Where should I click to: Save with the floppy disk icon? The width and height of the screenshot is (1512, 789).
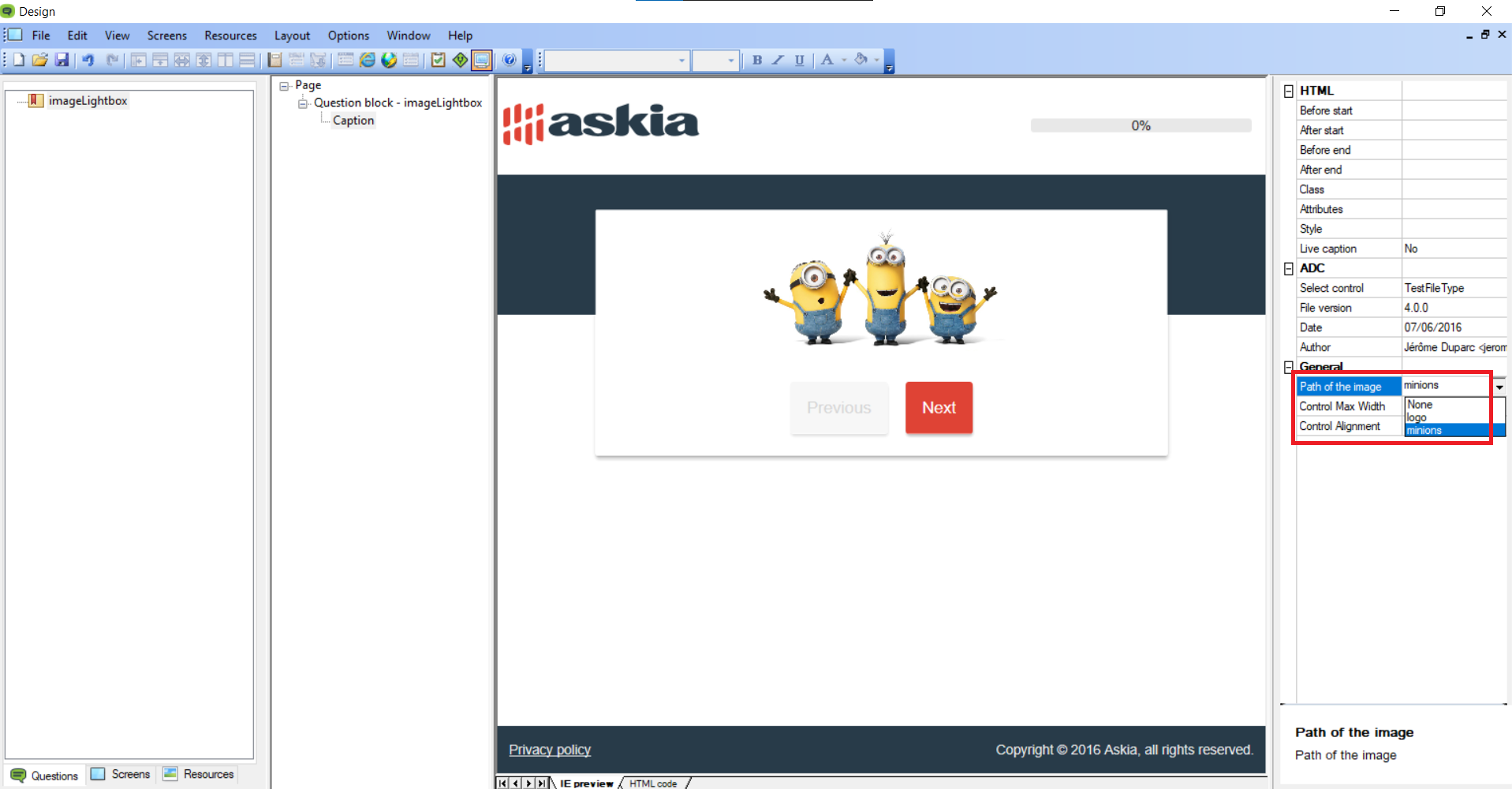click(62, 60)
